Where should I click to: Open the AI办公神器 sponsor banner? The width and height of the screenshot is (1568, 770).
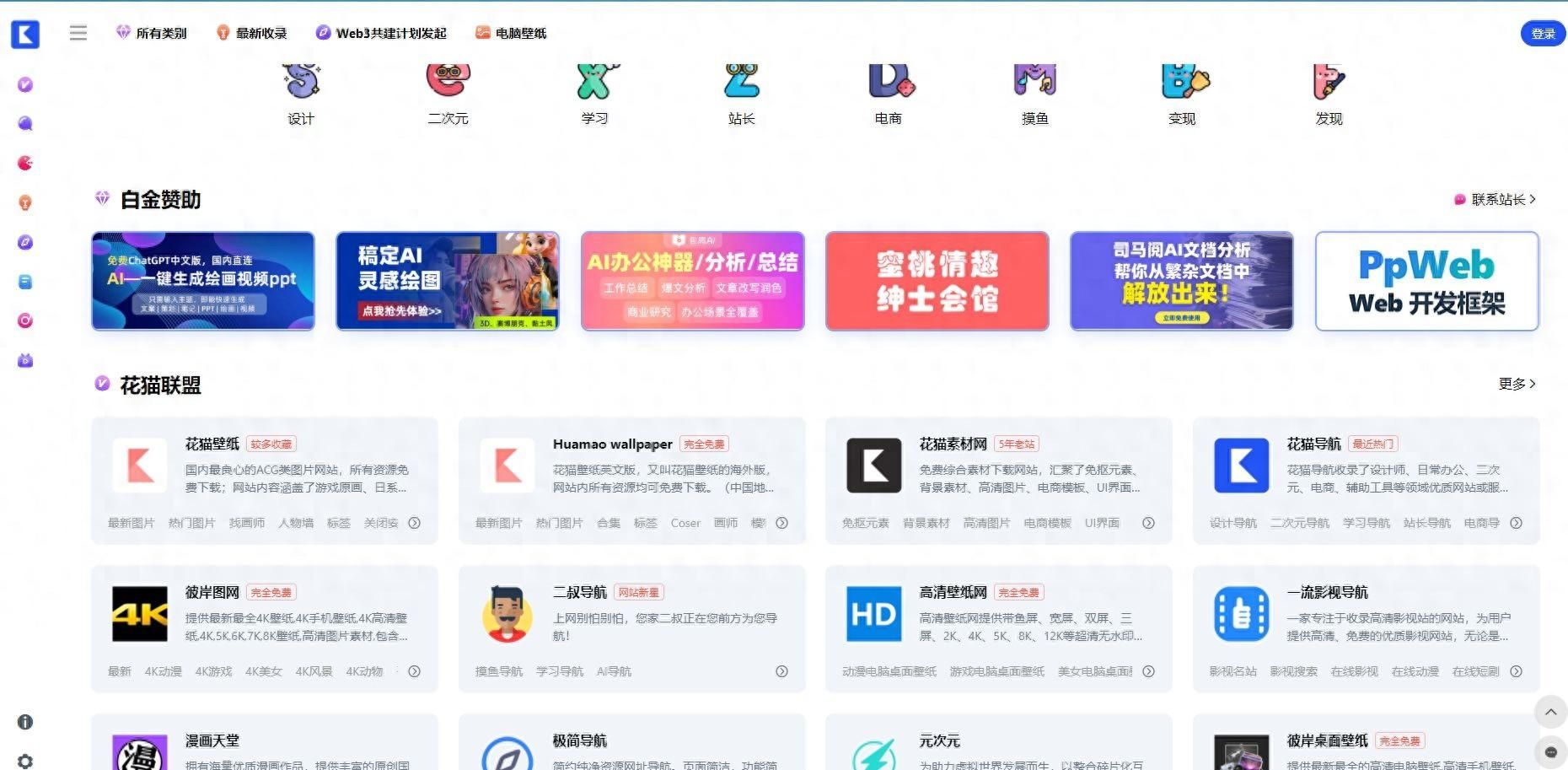tap(692, 281)
